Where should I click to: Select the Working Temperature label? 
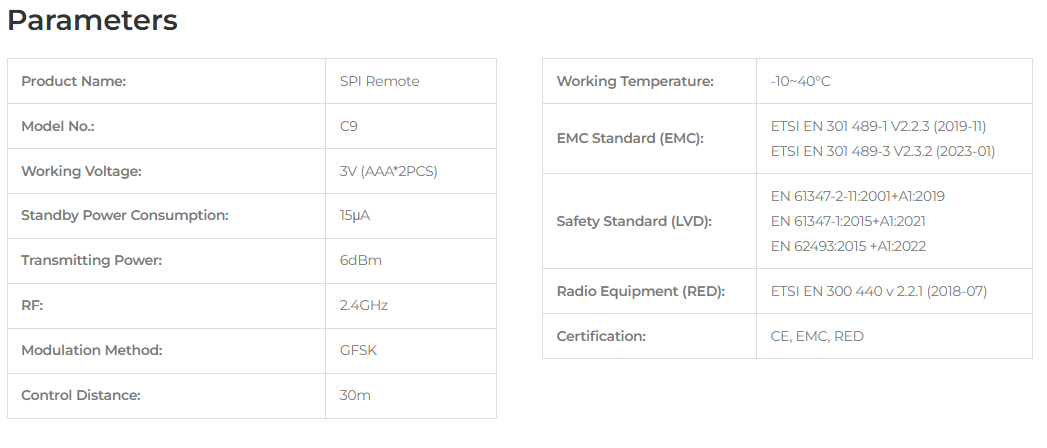[635, 81]
